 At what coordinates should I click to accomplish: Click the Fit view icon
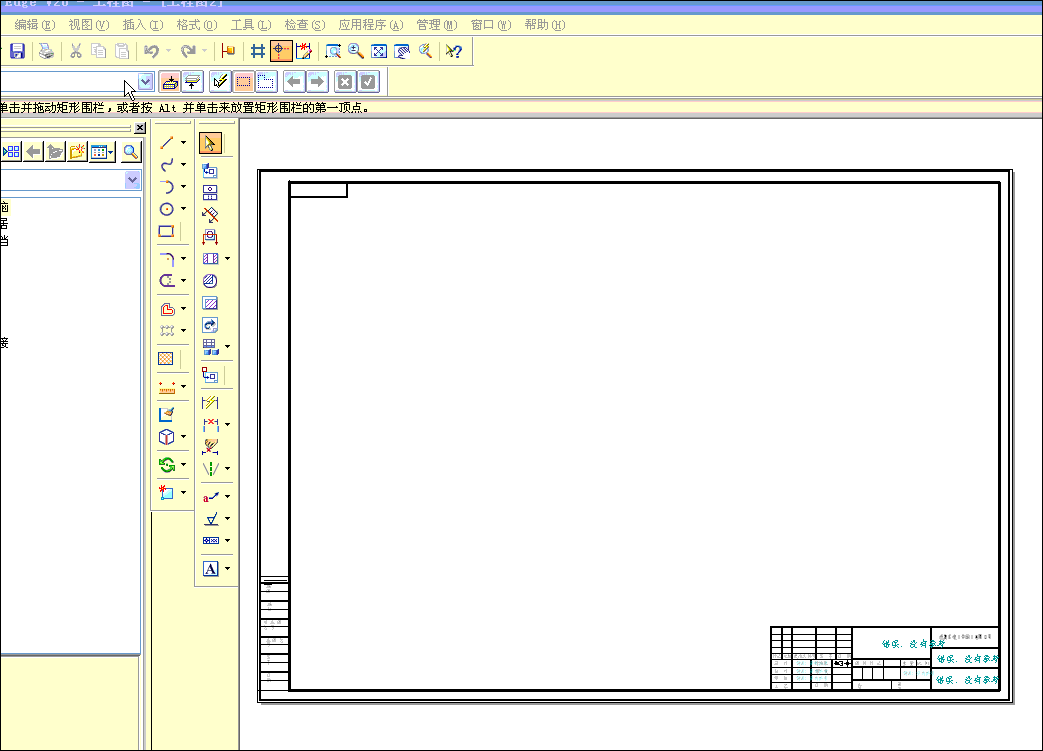click(379, 51)
